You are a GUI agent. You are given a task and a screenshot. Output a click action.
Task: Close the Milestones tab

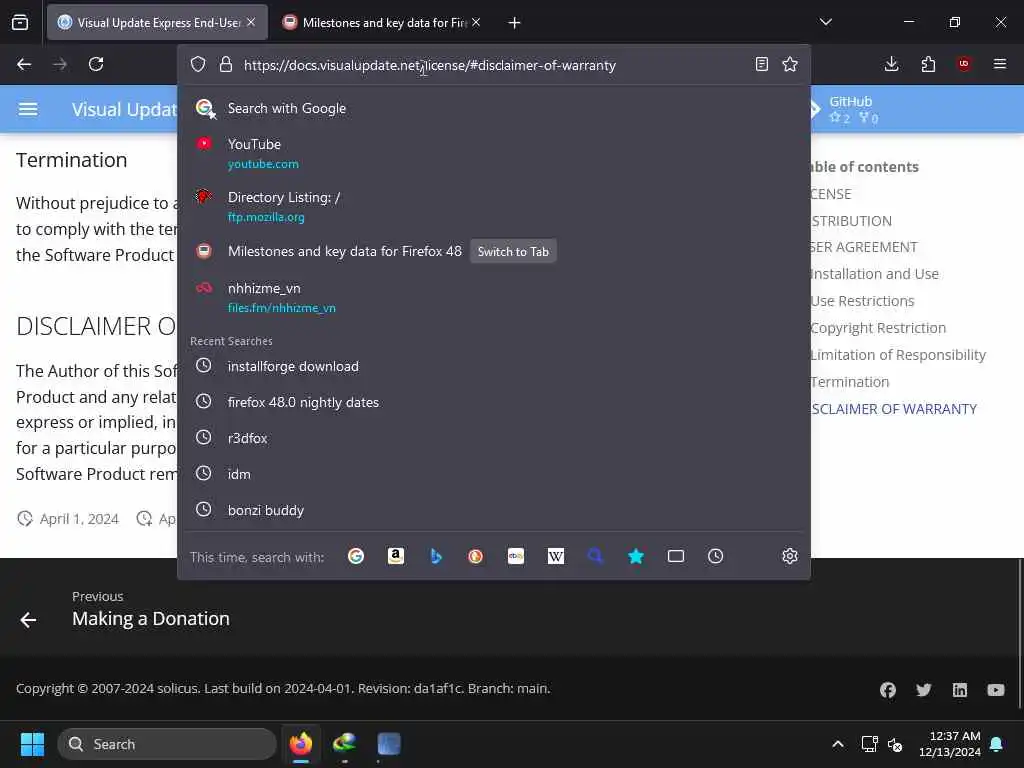pyautogui.click(x=476, y=22)
